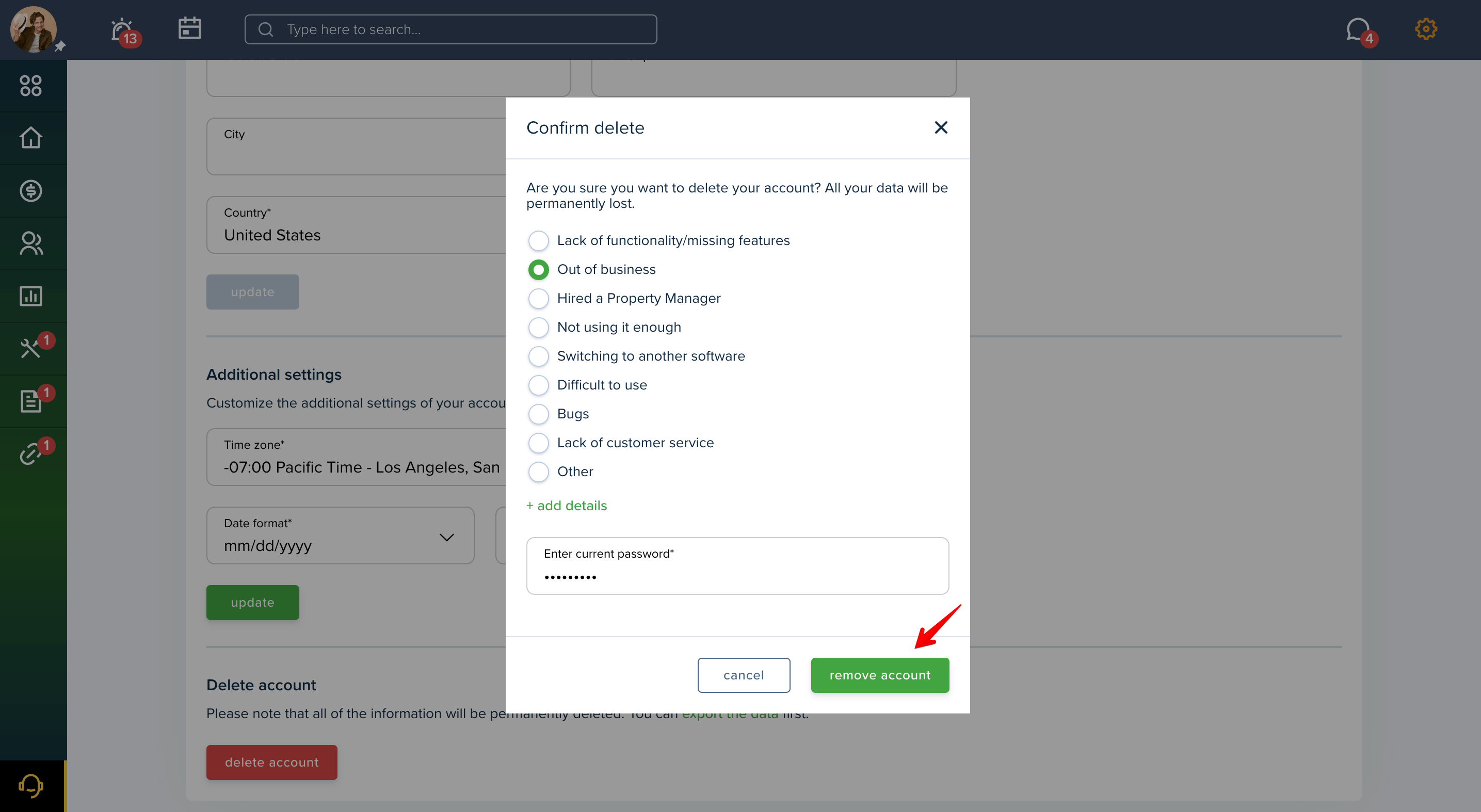Open the documents icon in sidebar
The width and height of the screenshot is (1481, 812).
[x=30, y=401]
